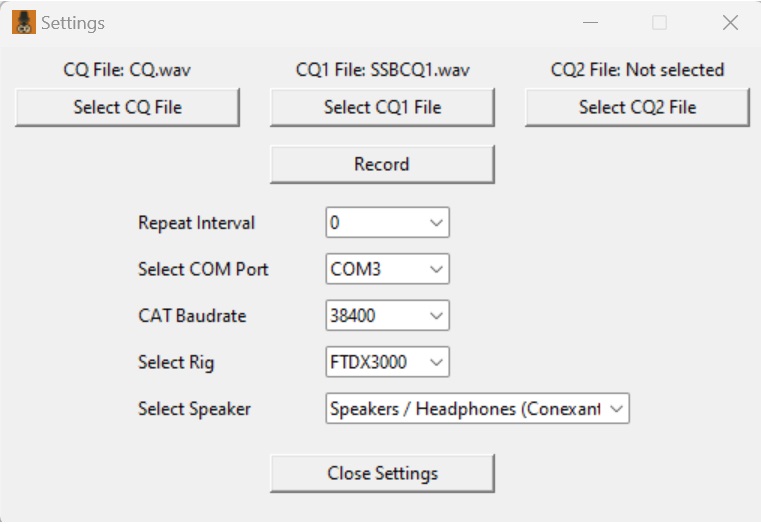Open the Select COM Port dropdown arrow
The image size is (761, 524).
coord(436,269)
